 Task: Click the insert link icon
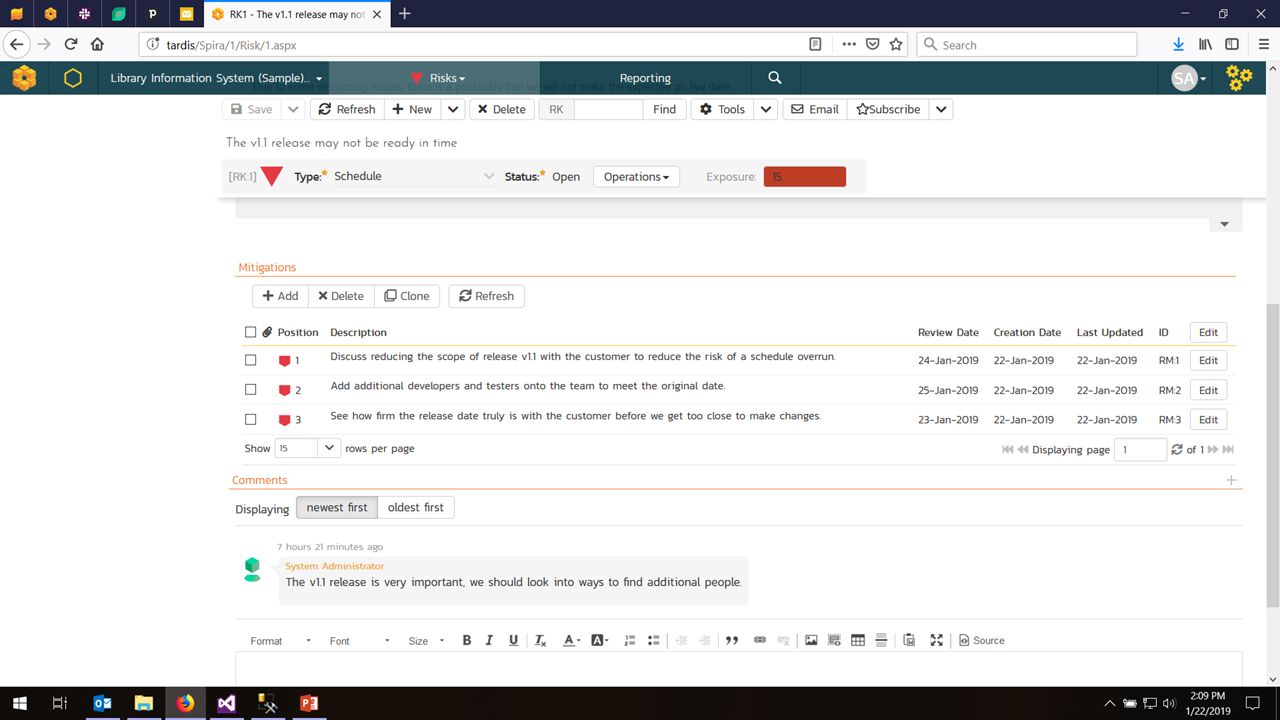coord(760,640)
